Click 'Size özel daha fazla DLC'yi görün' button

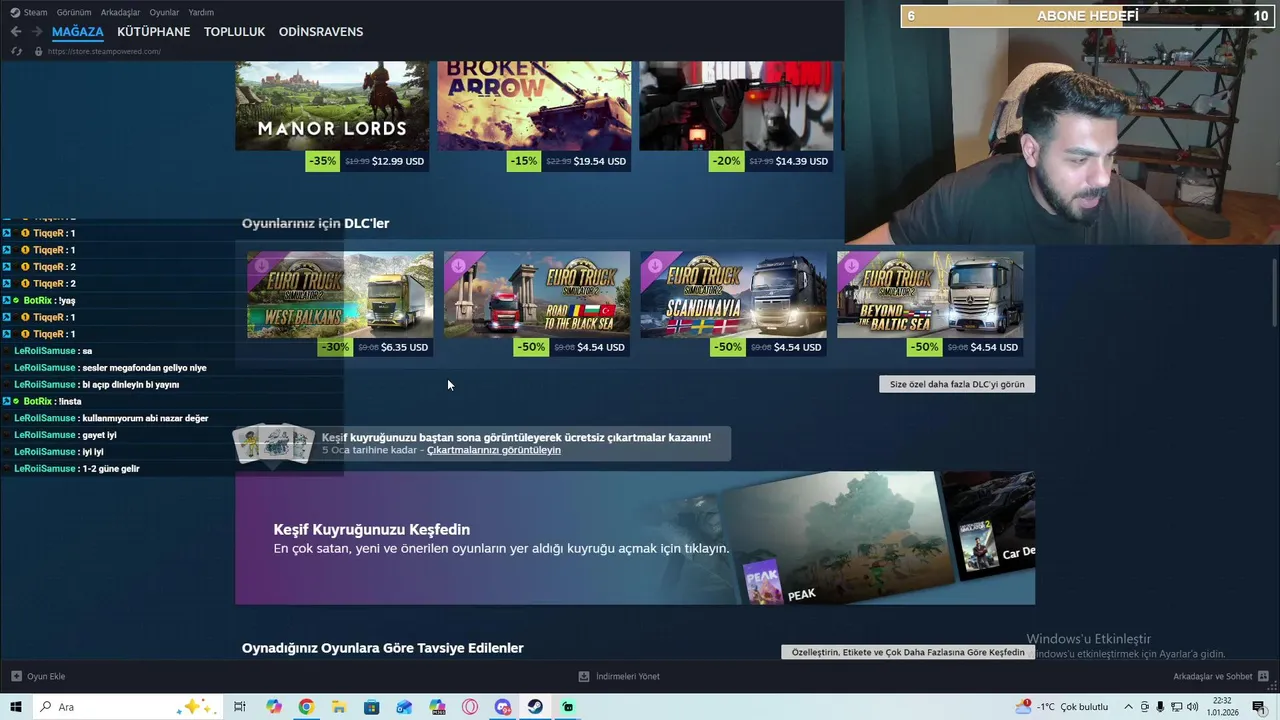click(957, 384)
